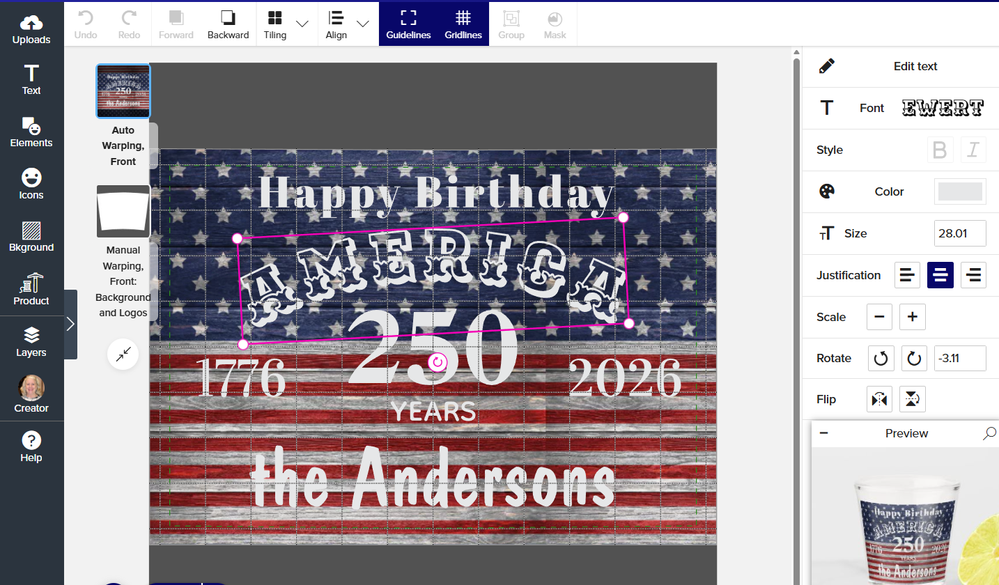
Task: Open the Layers panel
Action: 31,341
